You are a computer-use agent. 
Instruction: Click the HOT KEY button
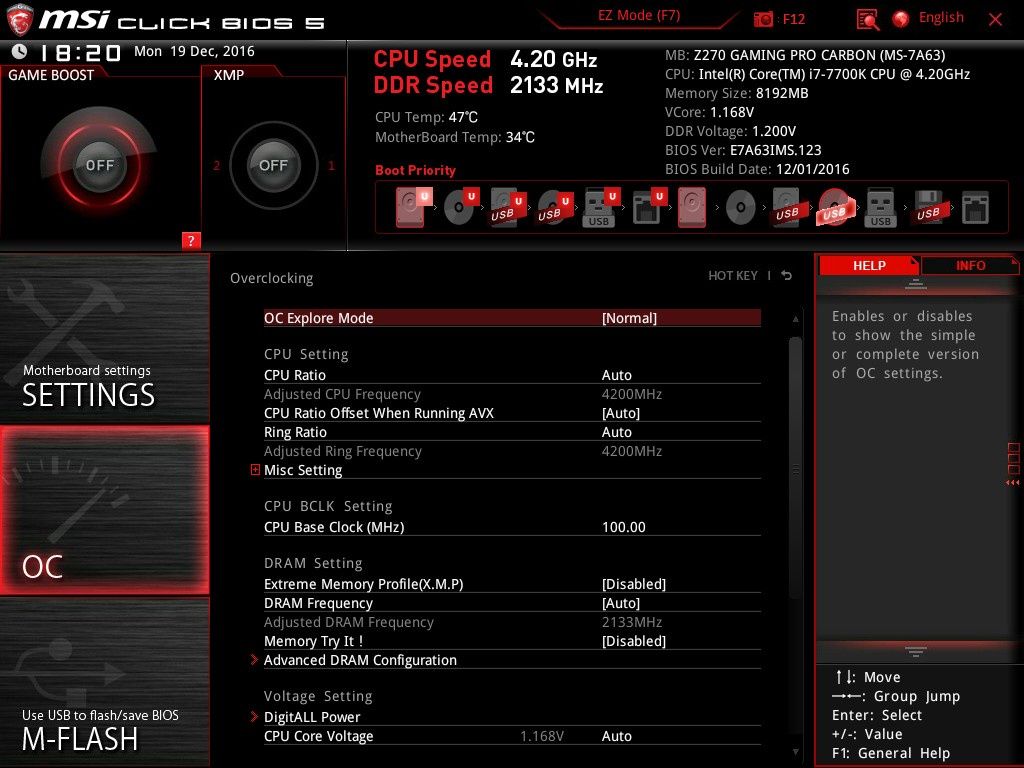click(733, 276)
